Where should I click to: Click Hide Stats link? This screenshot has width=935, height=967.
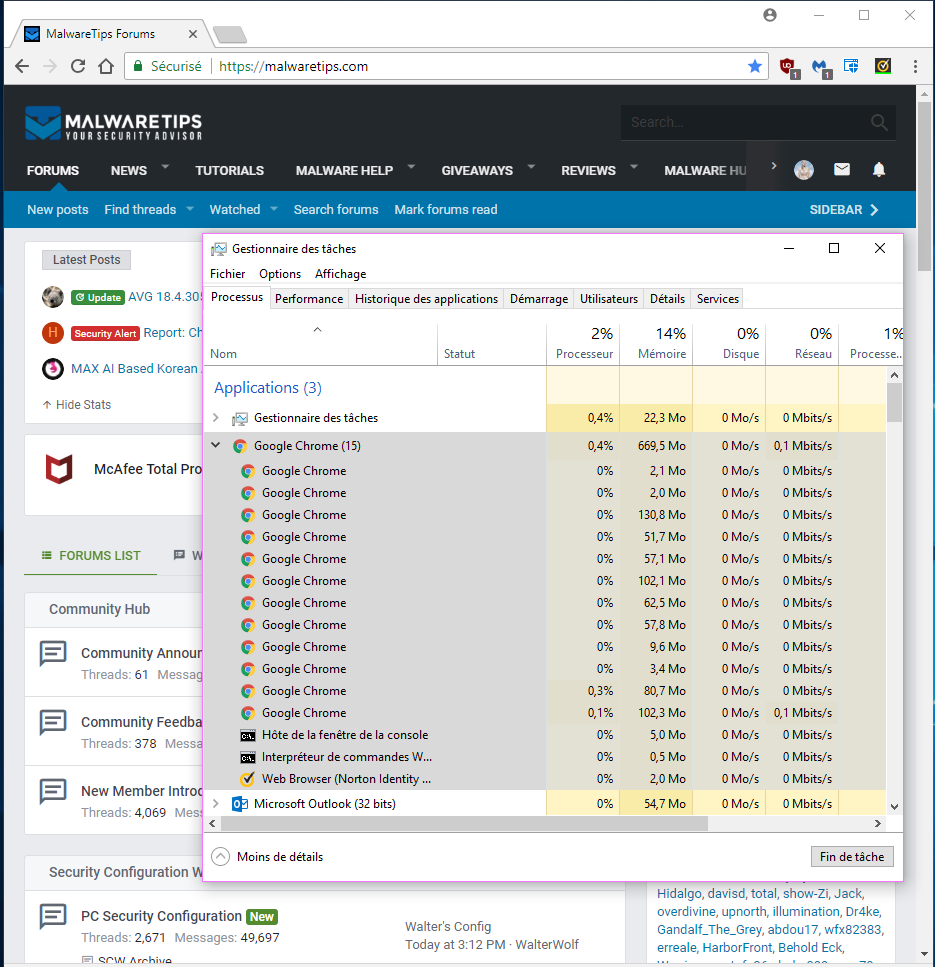pos(77,405)
